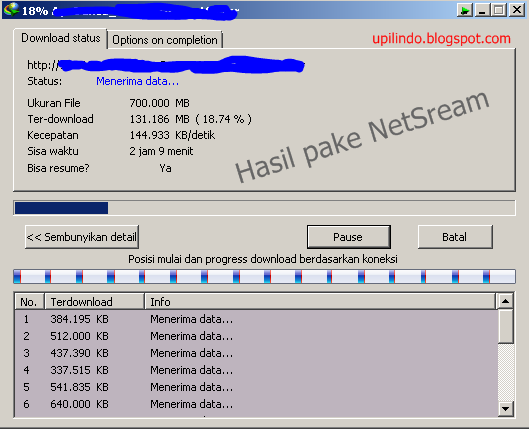Screen dimensions: 529x429
Task: Click remaining time '2 jam 9 menit'
Action: click(x=161, y=151)
